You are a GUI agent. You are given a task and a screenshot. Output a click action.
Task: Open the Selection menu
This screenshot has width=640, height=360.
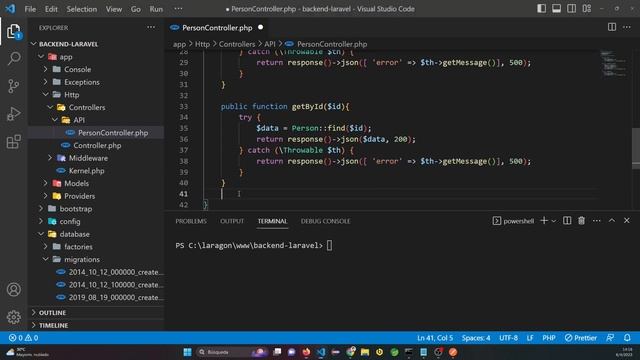tap(82, 9)
